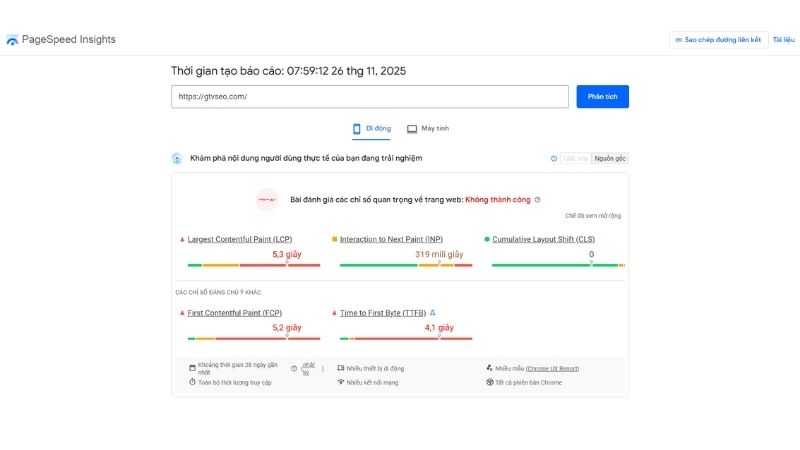Viewport: 800px width, 450px height.
Task: Click the red triangle marker beside TTFB
Action: click(335, 313)
